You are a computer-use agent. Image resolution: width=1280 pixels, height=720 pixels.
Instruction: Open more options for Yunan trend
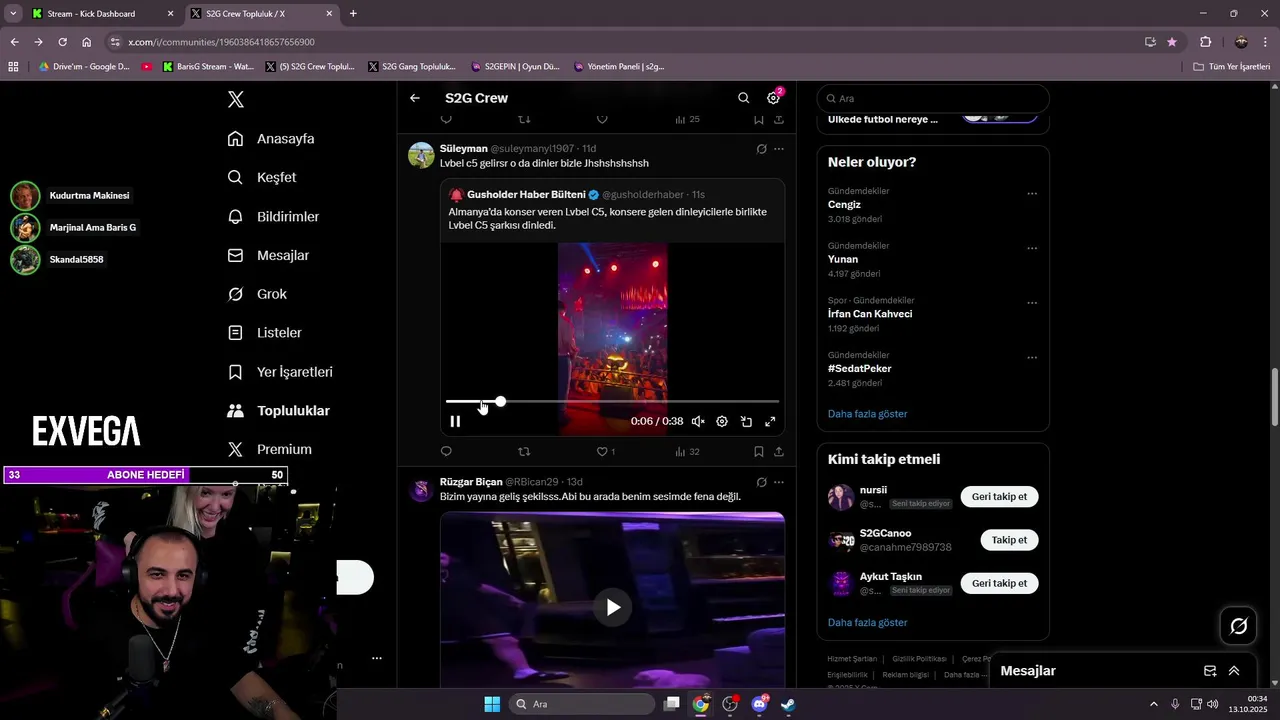point(1032,249)
